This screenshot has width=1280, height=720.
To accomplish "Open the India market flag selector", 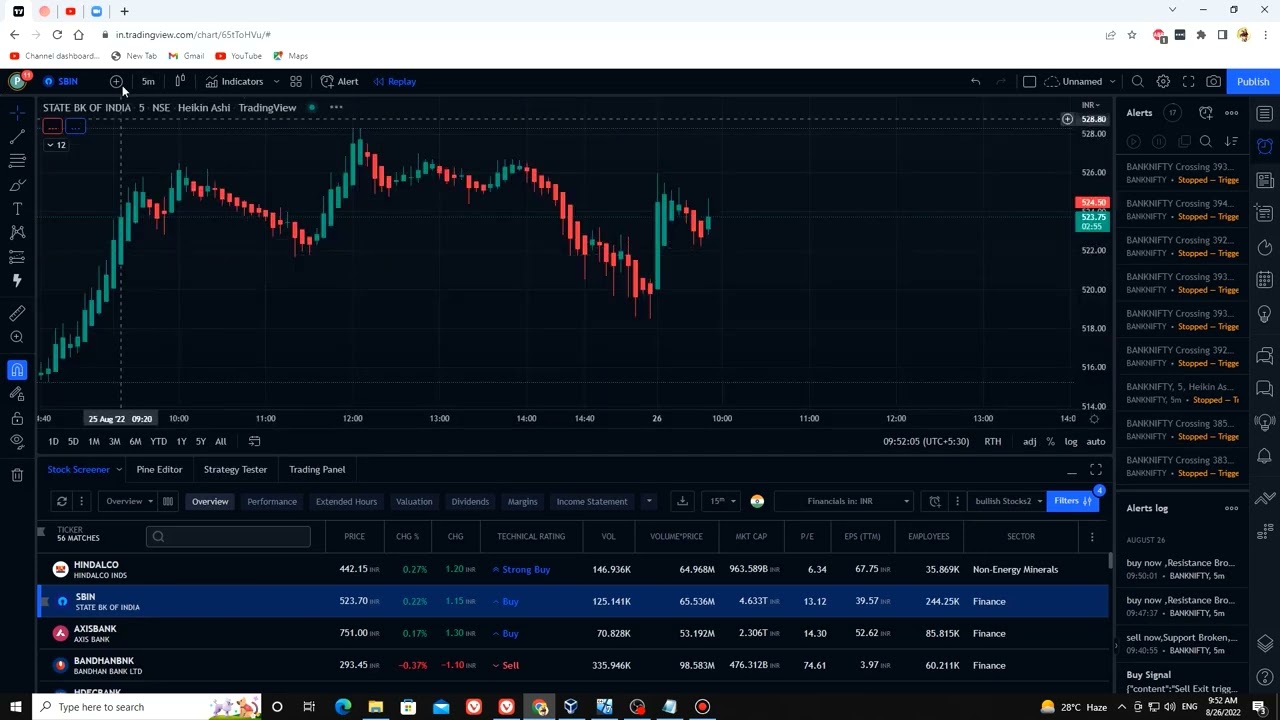I will coord(757,501).
